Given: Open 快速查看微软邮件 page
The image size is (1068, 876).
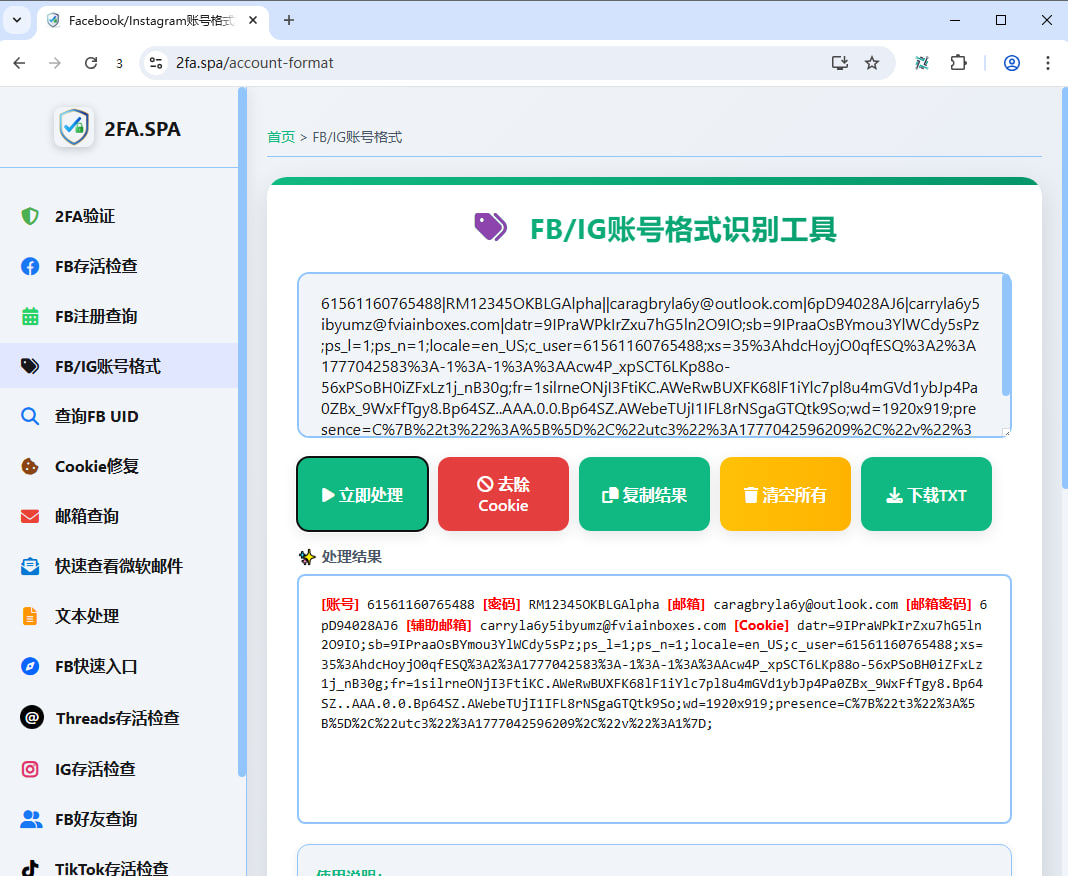Looking at the screenshot, I should [x=119, y=566].
